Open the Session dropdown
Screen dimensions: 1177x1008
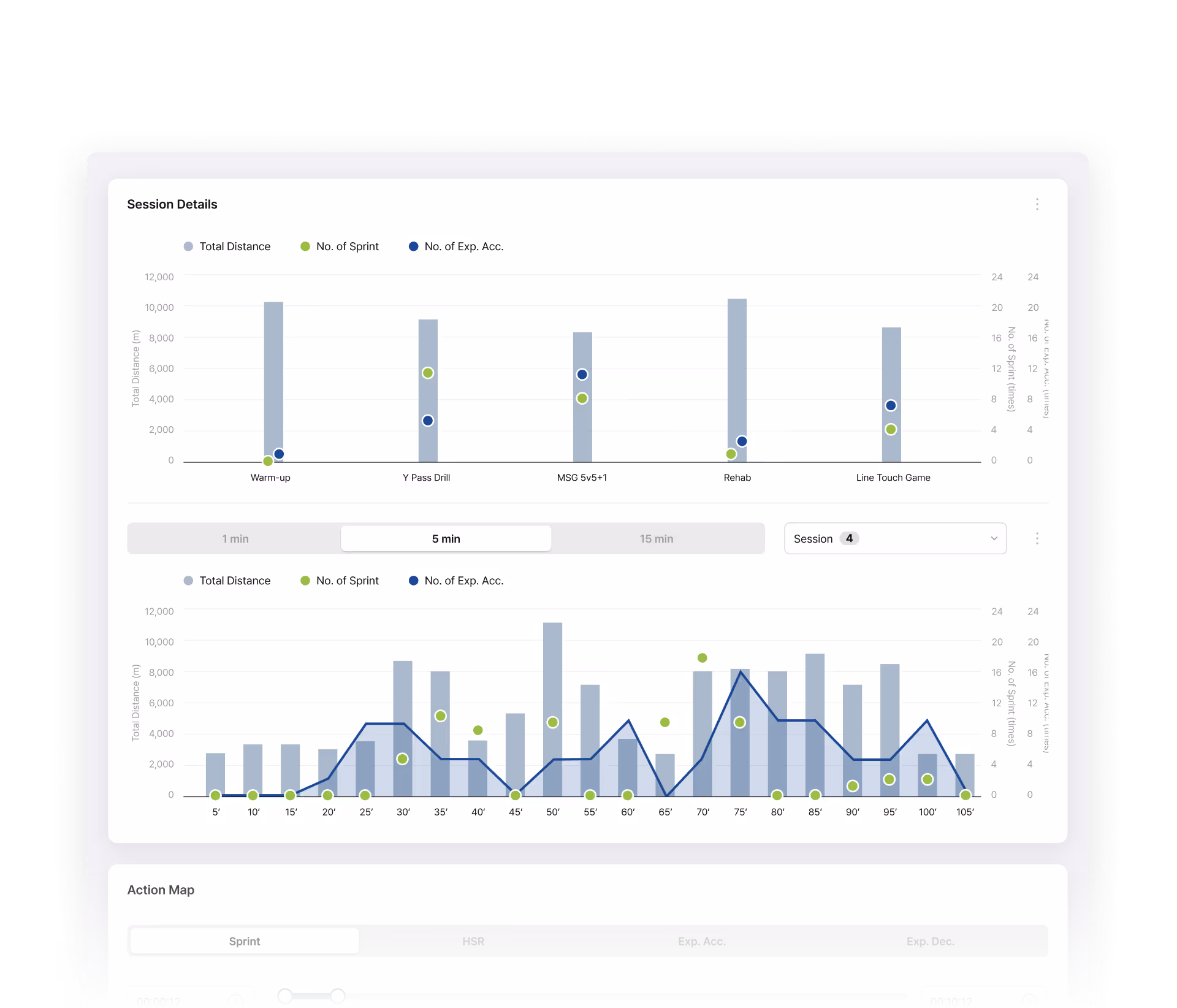(x=894, y=538)
